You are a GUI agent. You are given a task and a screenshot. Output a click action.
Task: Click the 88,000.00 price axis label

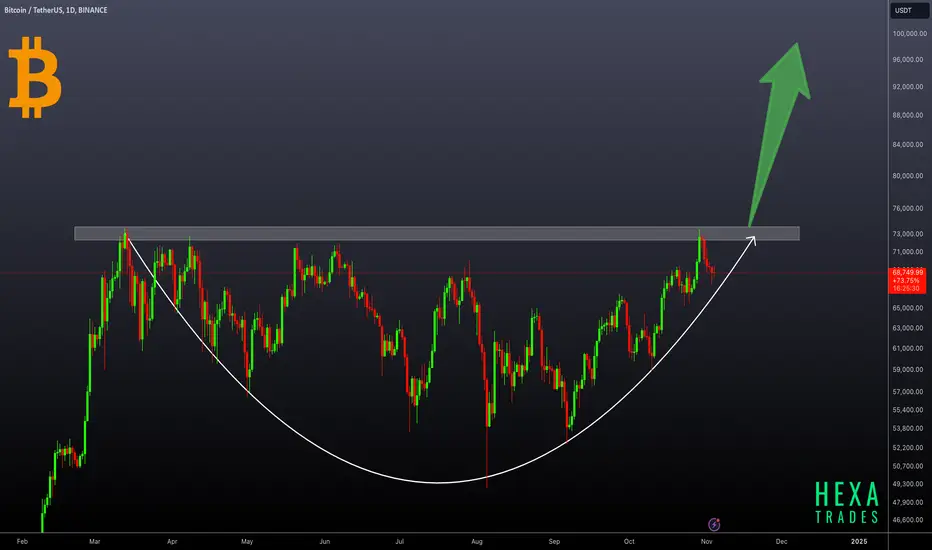point(908,115)
